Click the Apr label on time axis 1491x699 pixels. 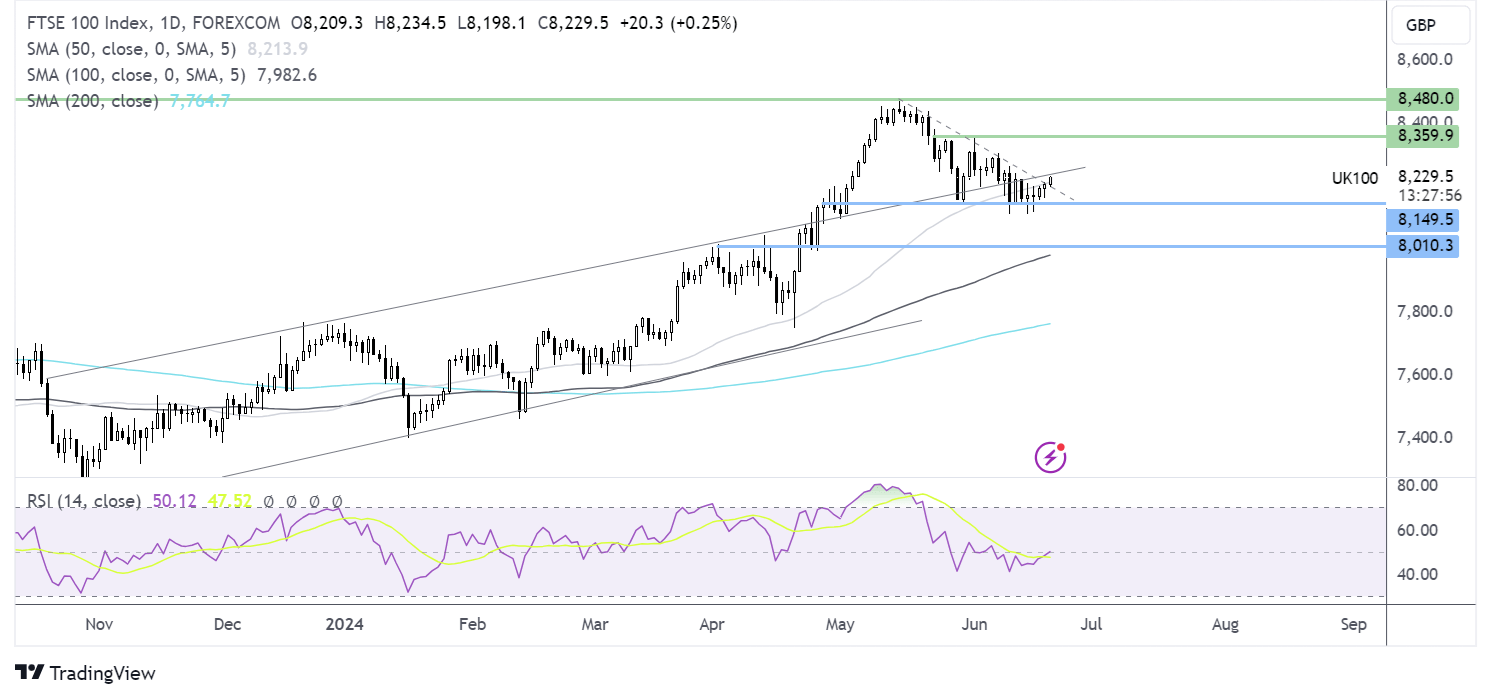pos(711,624)
